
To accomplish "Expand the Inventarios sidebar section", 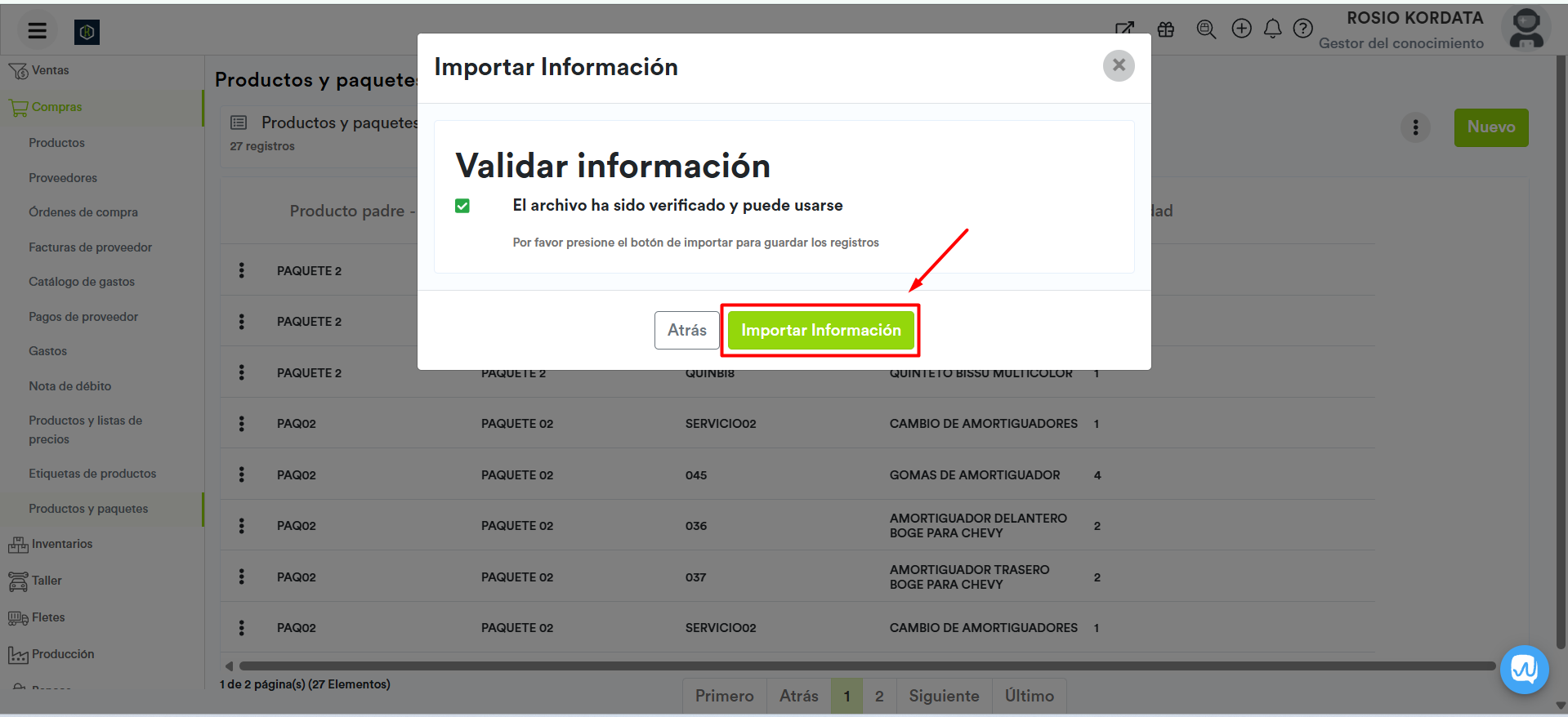I will tap(61, 544).
